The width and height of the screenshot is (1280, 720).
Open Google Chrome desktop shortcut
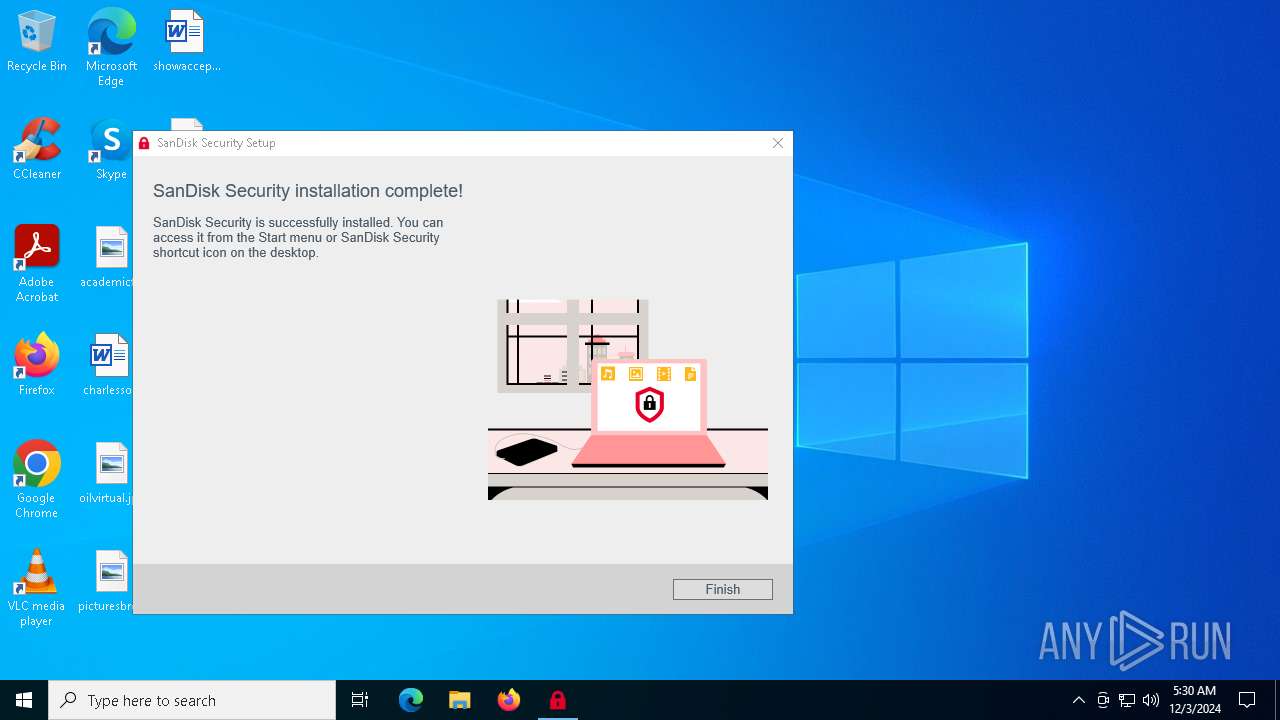(37, 479)
